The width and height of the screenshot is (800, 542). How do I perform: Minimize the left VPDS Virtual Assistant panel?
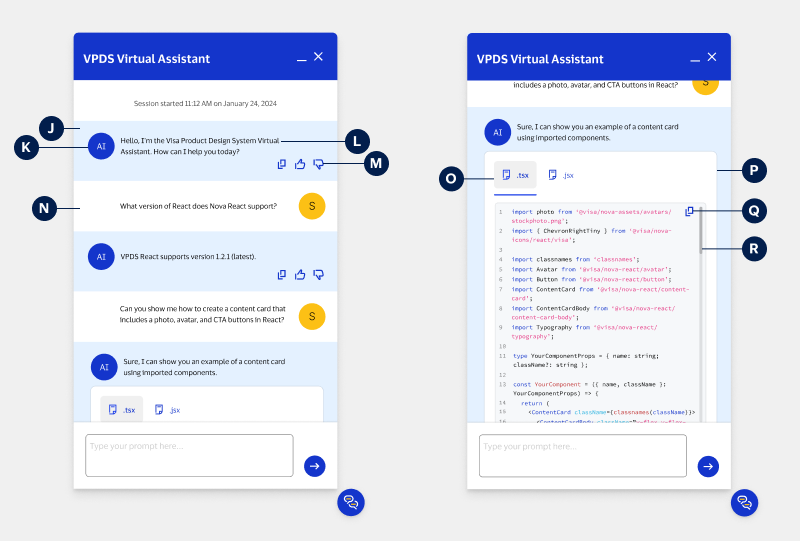(x=302, y=60)
